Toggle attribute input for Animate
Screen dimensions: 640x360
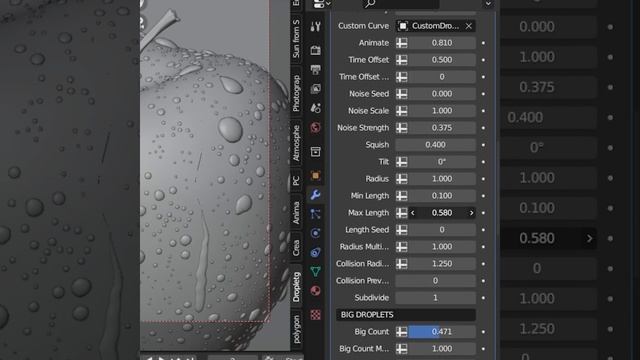[402, 43]
